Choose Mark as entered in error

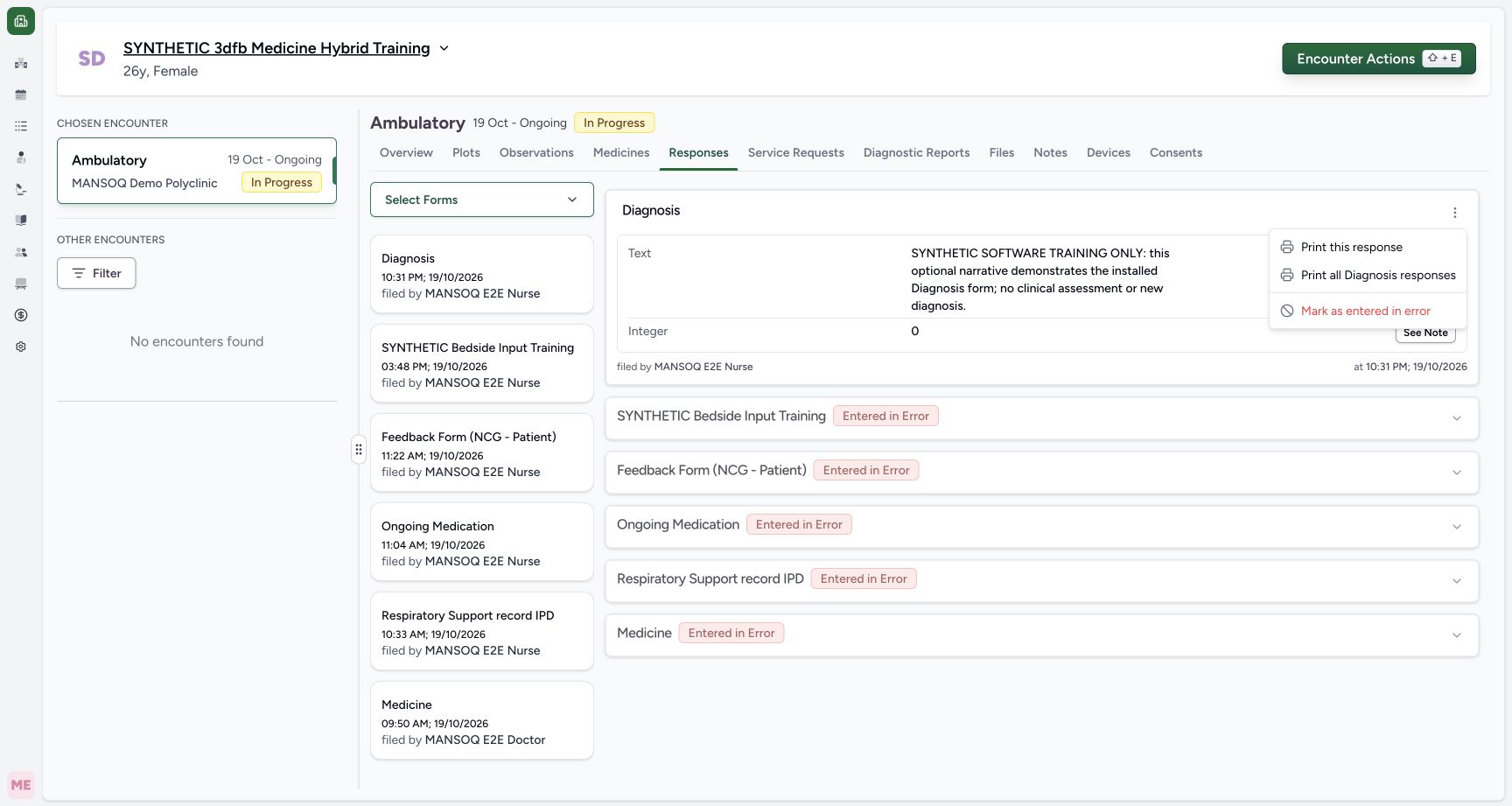click(1368, 311)
